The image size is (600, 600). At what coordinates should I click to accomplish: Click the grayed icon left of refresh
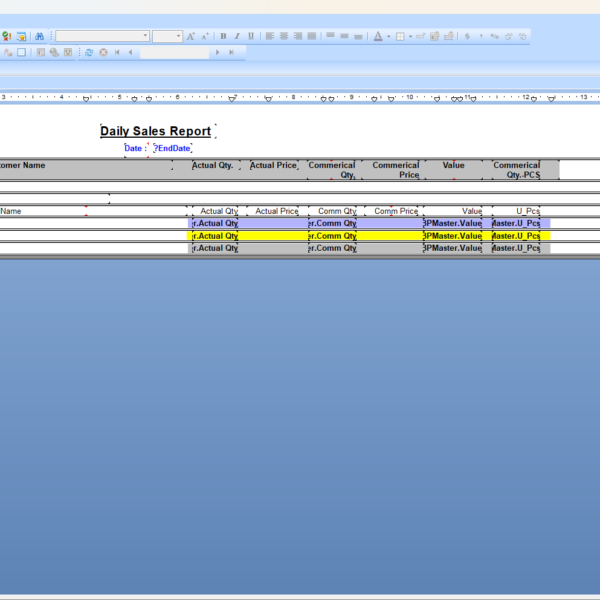click(x=68, y=52)
